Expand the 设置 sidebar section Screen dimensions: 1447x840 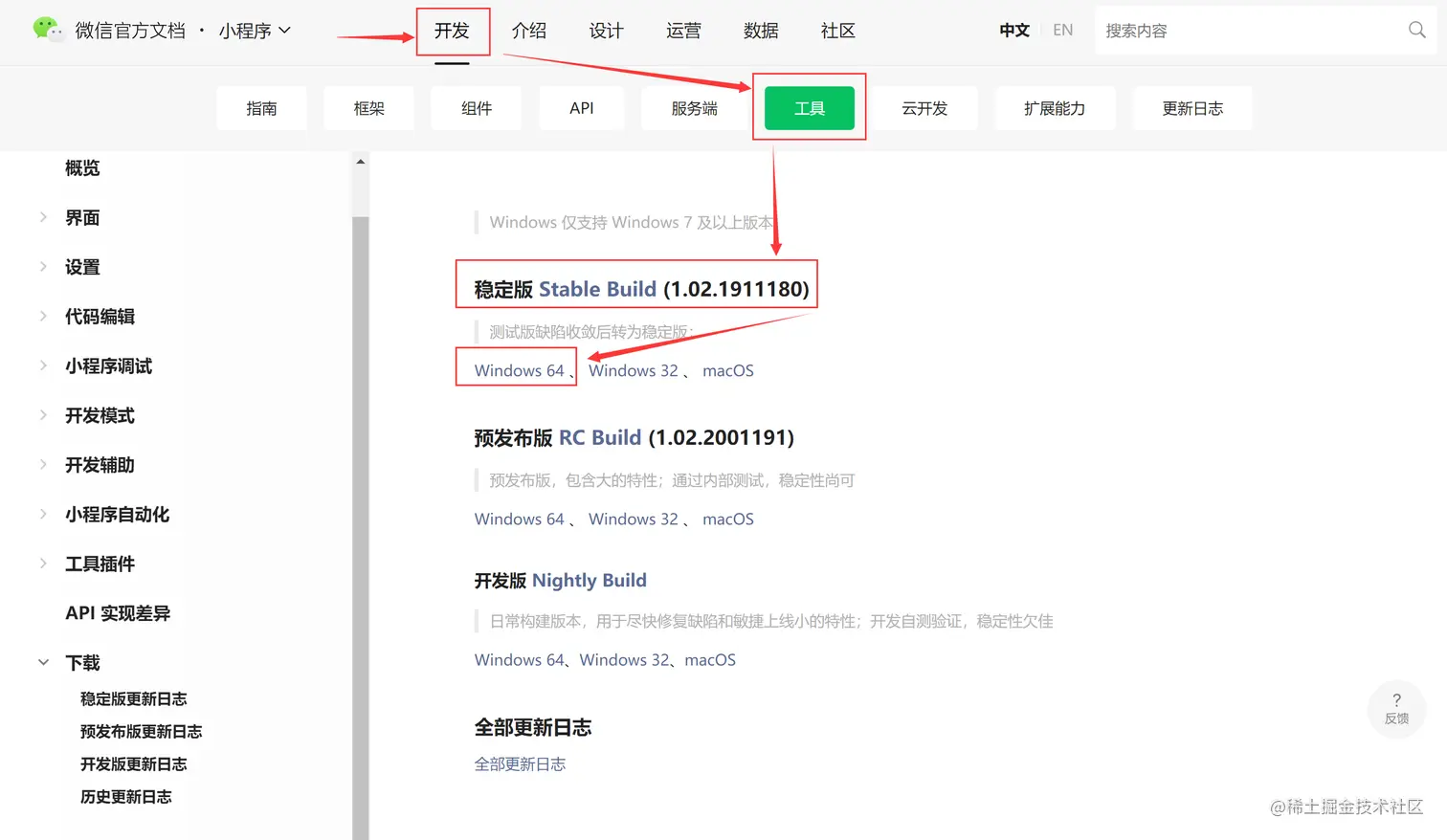tap(43, 267)
